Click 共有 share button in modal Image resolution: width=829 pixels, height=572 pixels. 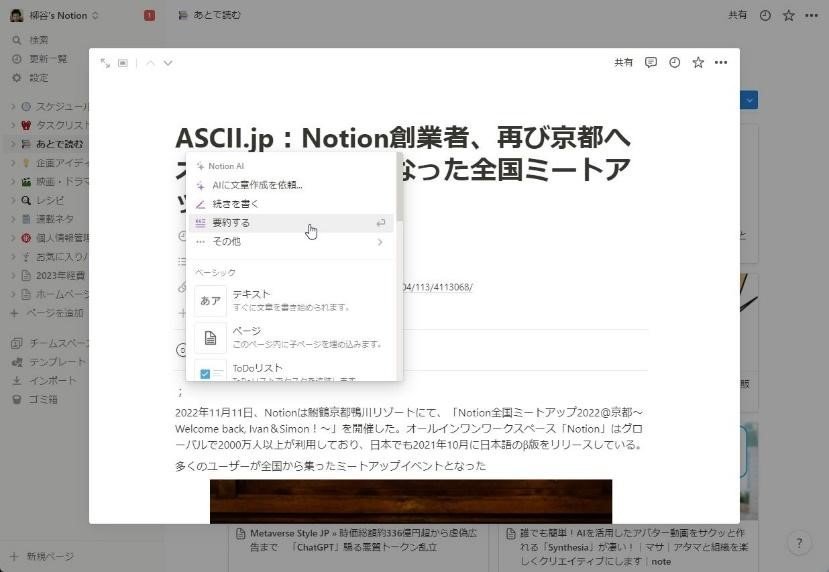point(623,62)
